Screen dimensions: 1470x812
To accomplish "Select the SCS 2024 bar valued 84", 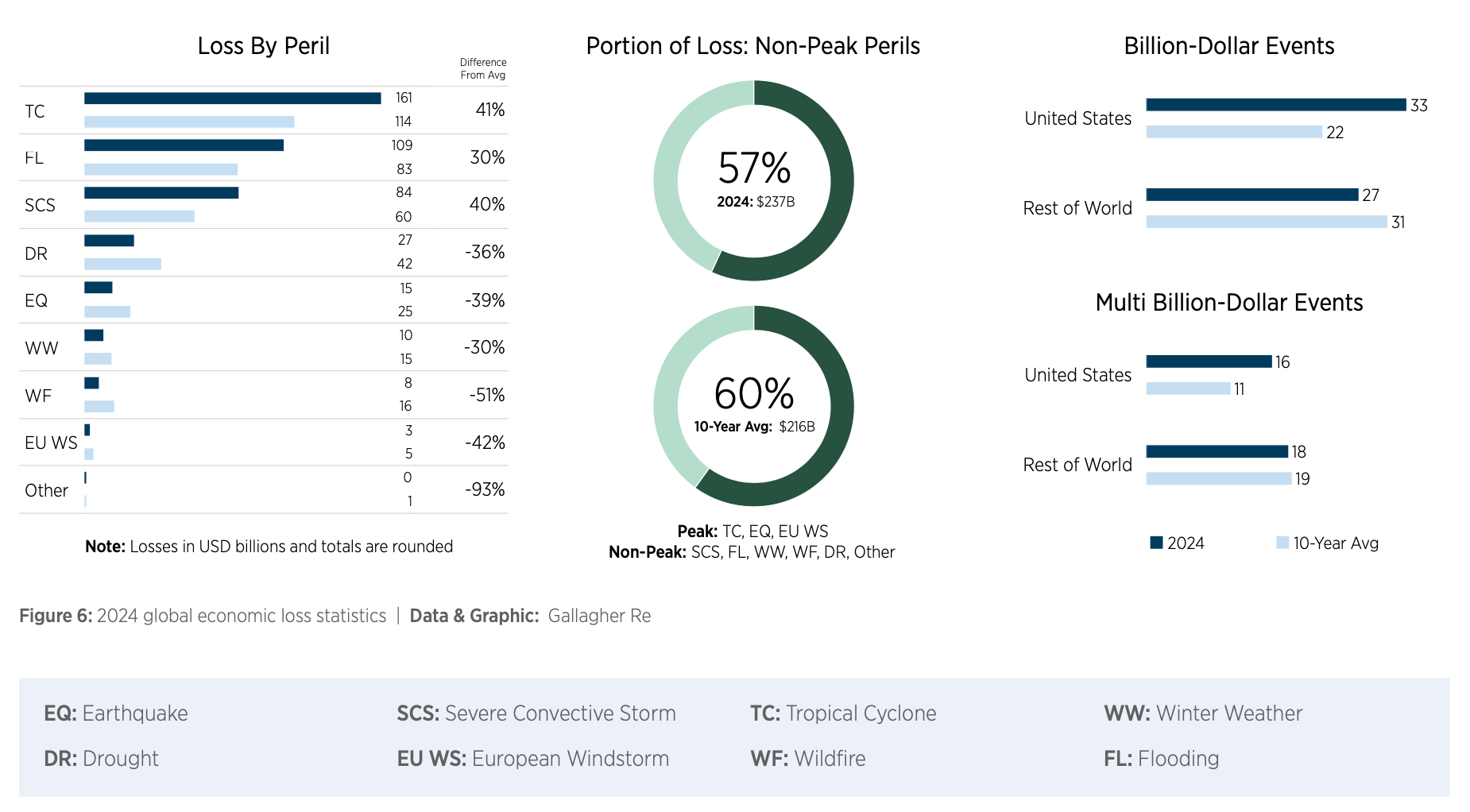I will tap(161, 193).
